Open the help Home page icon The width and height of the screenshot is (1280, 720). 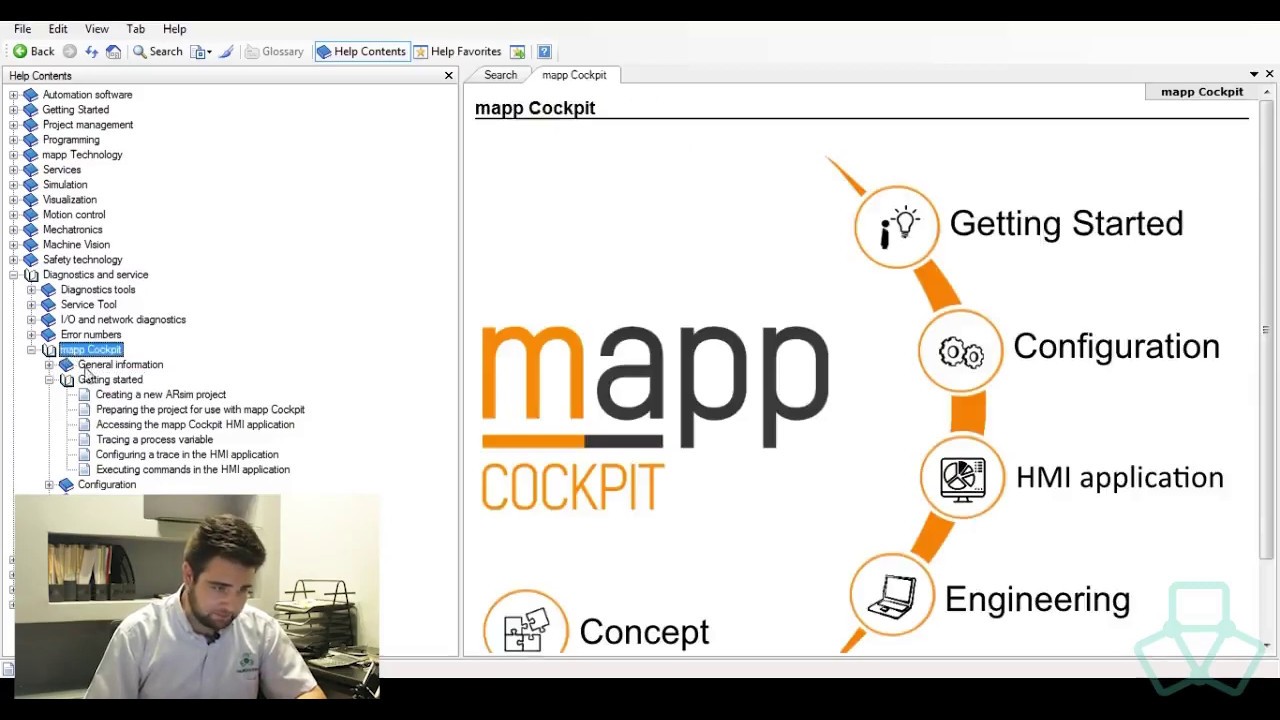point(113,51)
